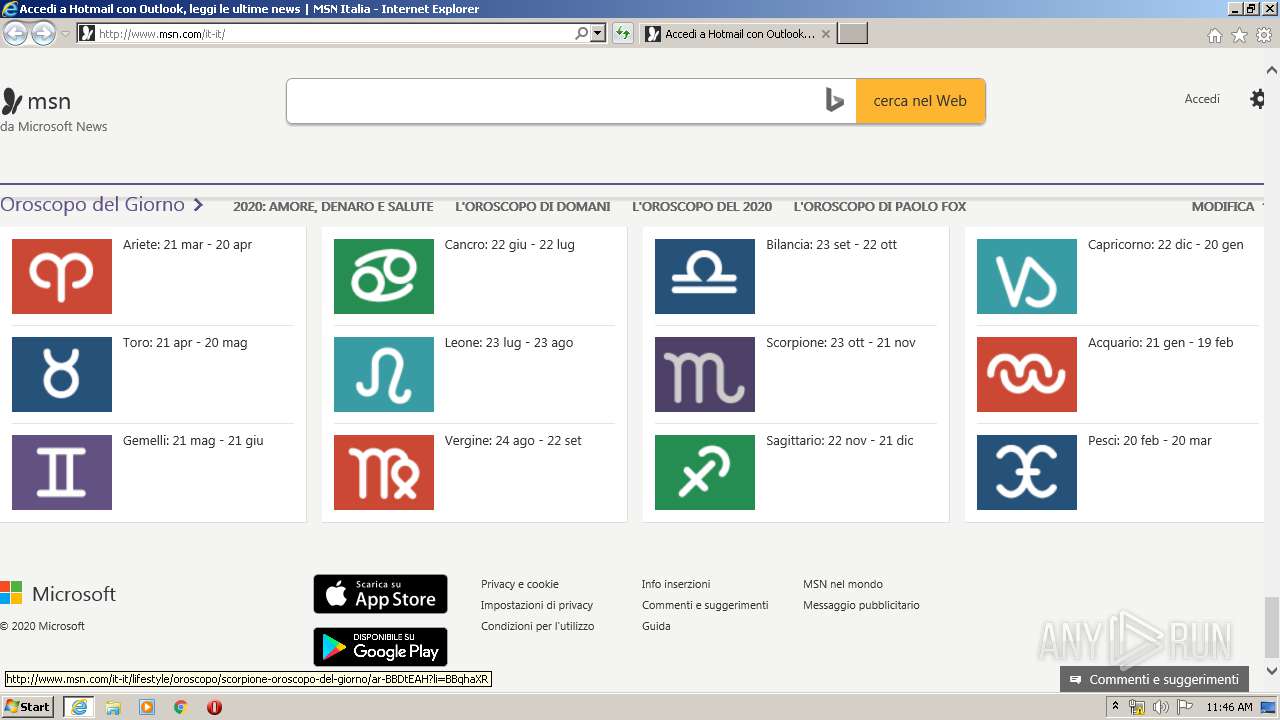Open Chrome from the taskbar
Screen dimensions: 1280x720
pos(181,707)
